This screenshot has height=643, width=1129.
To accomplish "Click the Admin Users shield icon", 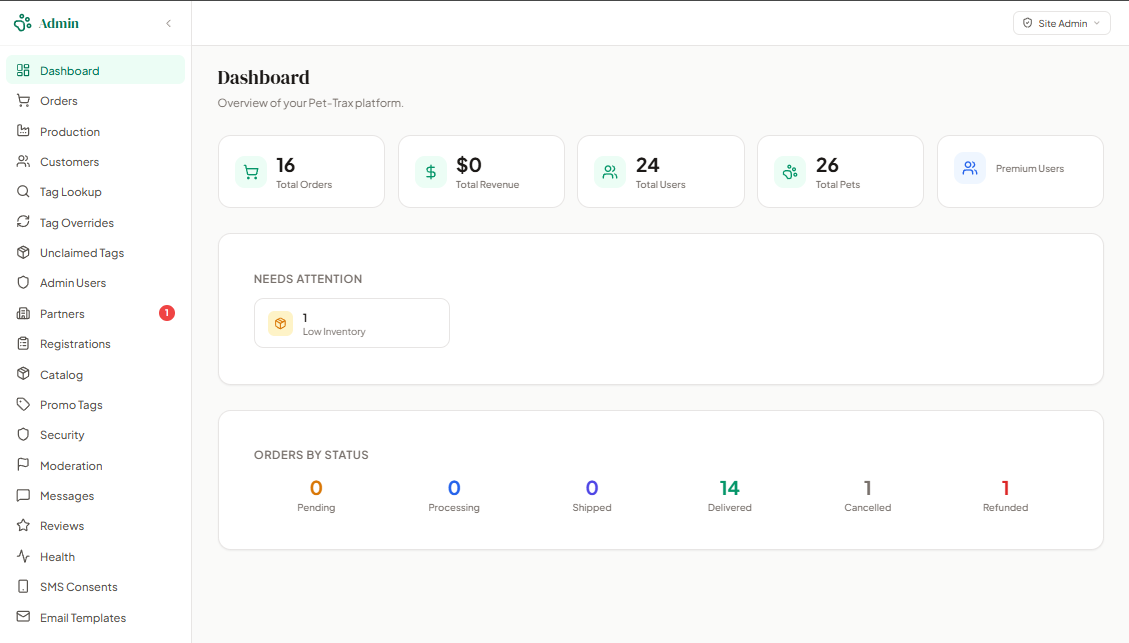I will point(23,282).
